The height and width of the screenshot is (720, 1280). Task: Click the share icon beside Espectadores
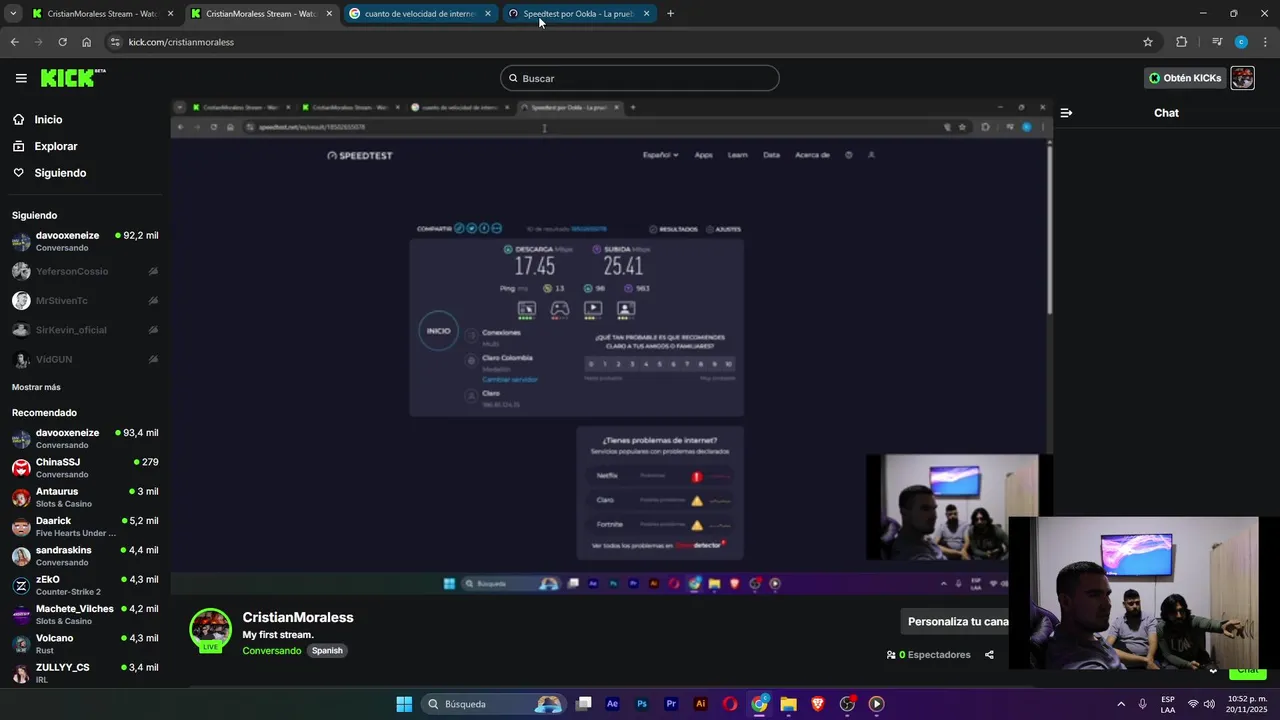point(989,655)
